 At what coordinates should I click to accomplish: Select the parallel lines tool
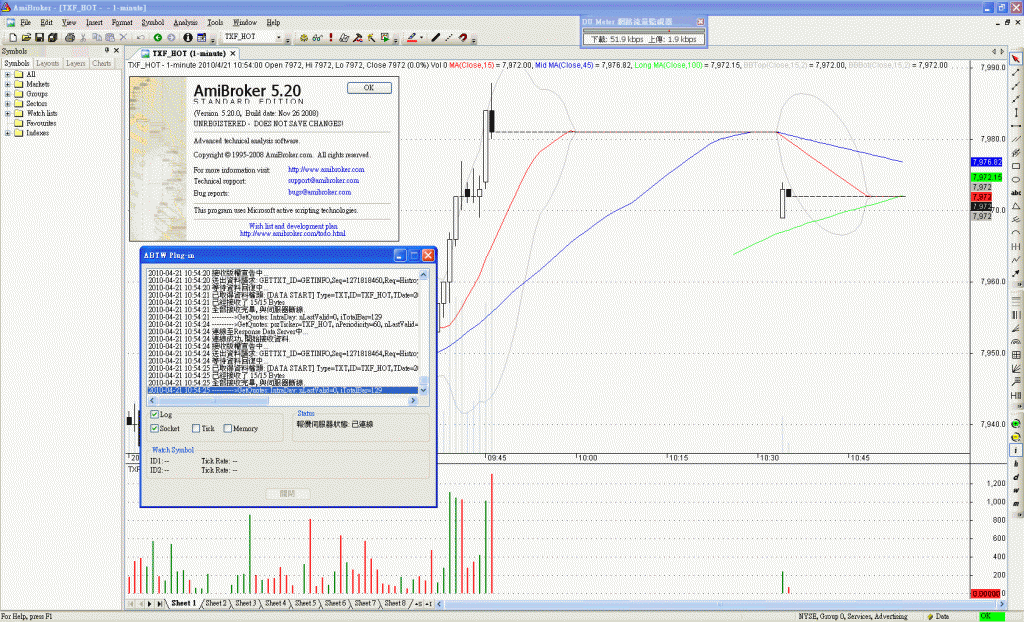point(1016,139)
